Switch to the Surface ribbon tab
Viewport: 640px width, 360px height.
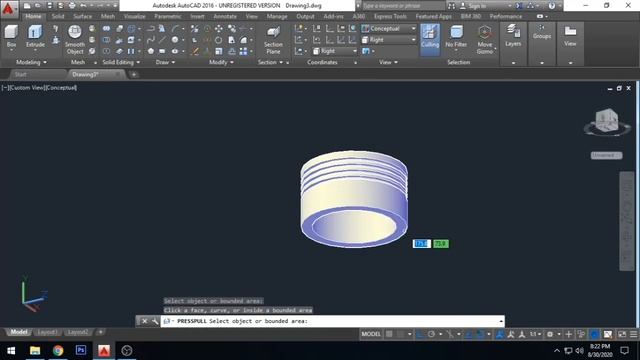click(x=82, y=16)
